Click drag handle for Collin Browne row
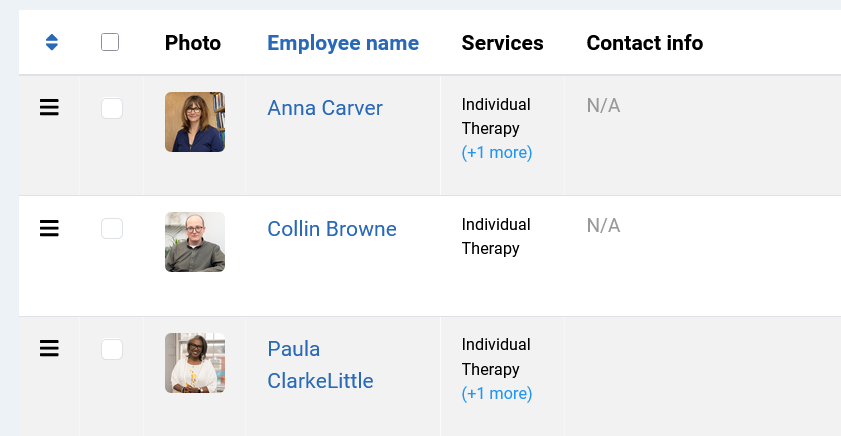The image size is (841, 436). [49, 228]
